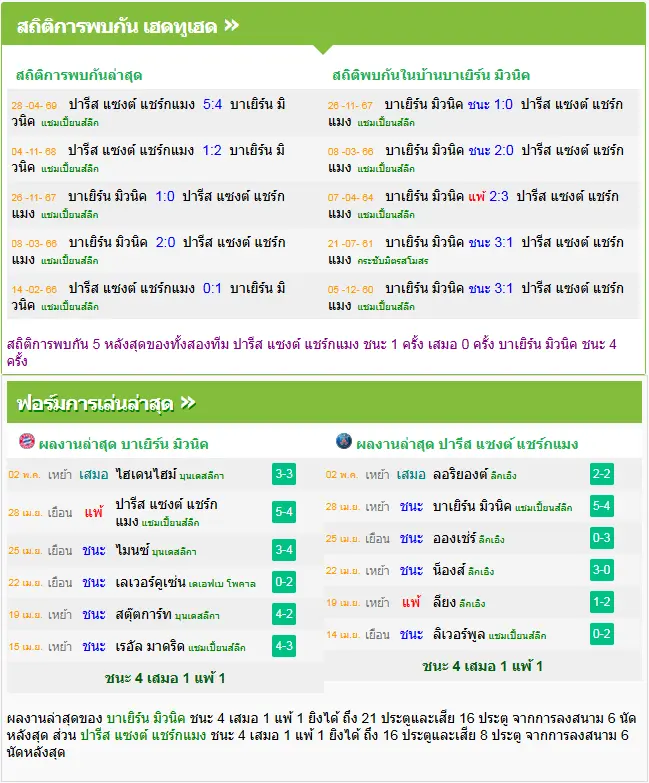Click PSG's 5-4 badge against บาเยิร์น มิวนิค
Image resolution: width=649 pixels, height=783 pixels.
(602, 506)
